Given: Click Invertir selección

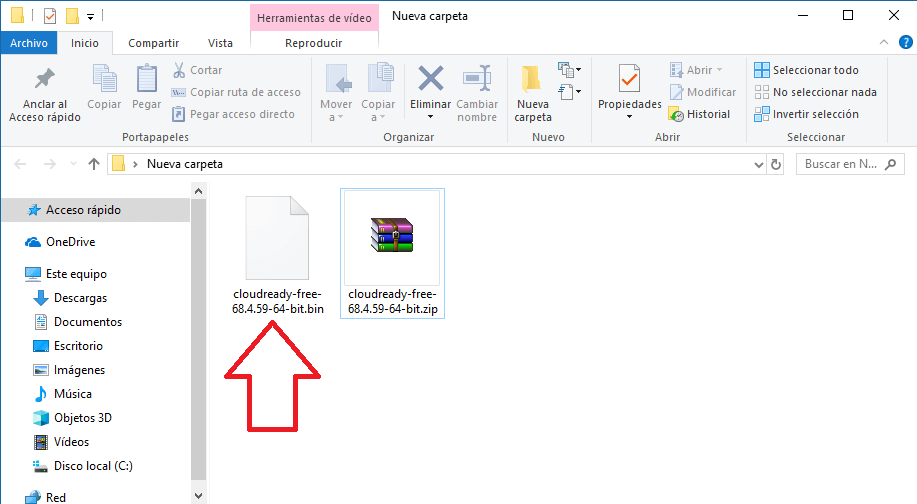Looking at the screenshot, I should 806,114.
